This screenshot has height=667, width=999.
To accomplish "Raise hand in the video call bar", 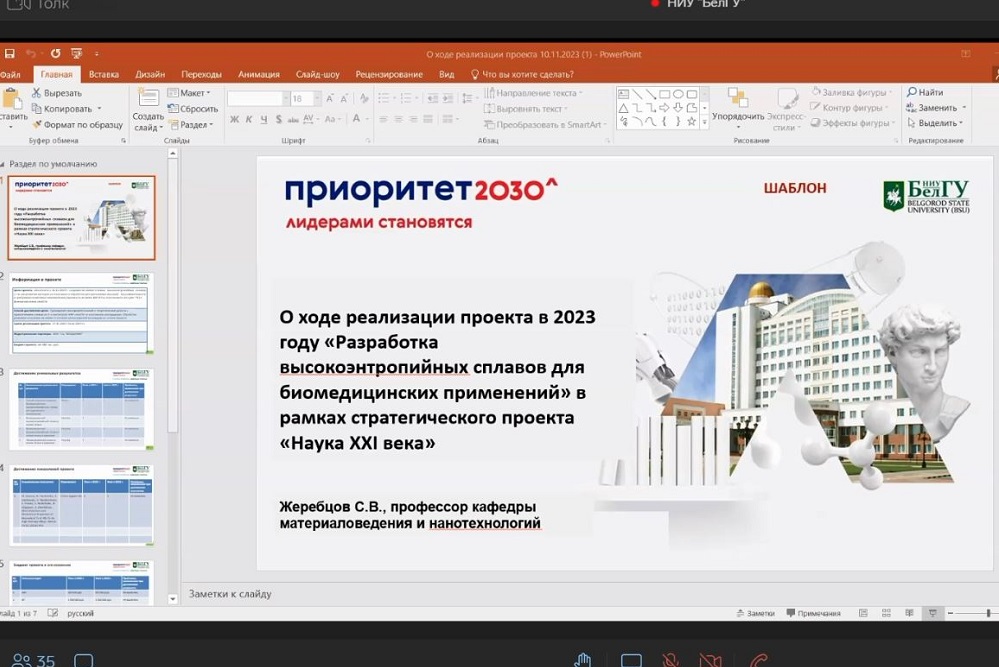I will point(583,660).
